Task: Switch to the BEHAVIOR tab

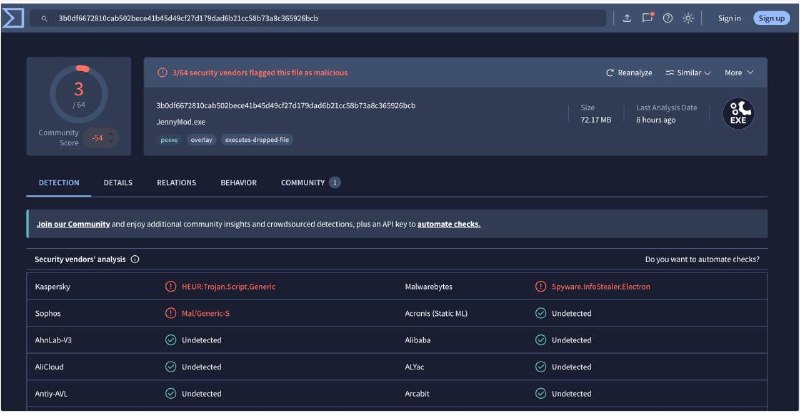Action: point(239,183)
